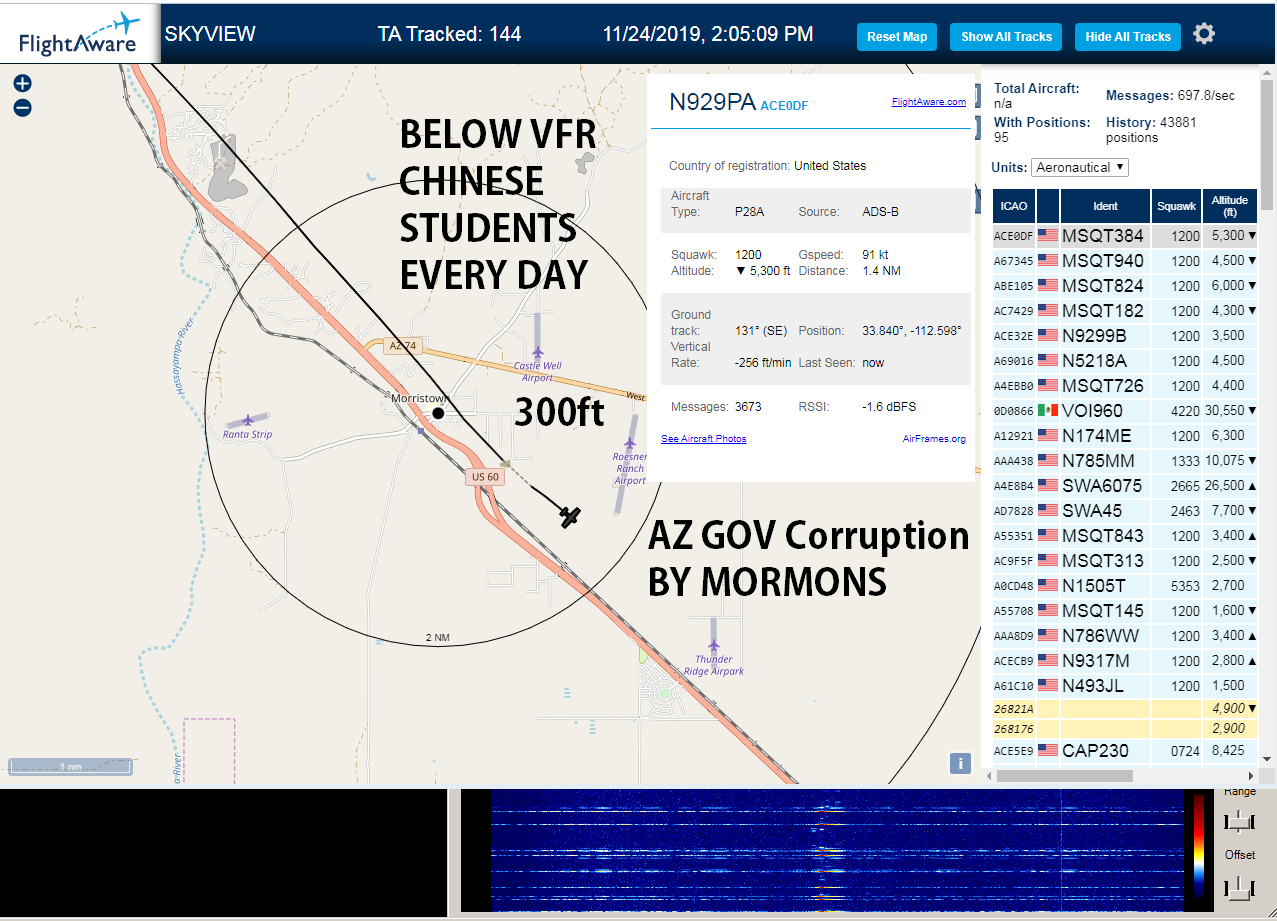Click the FlightAware logo
Screen dimensions: 1277x921
[79, 34]
